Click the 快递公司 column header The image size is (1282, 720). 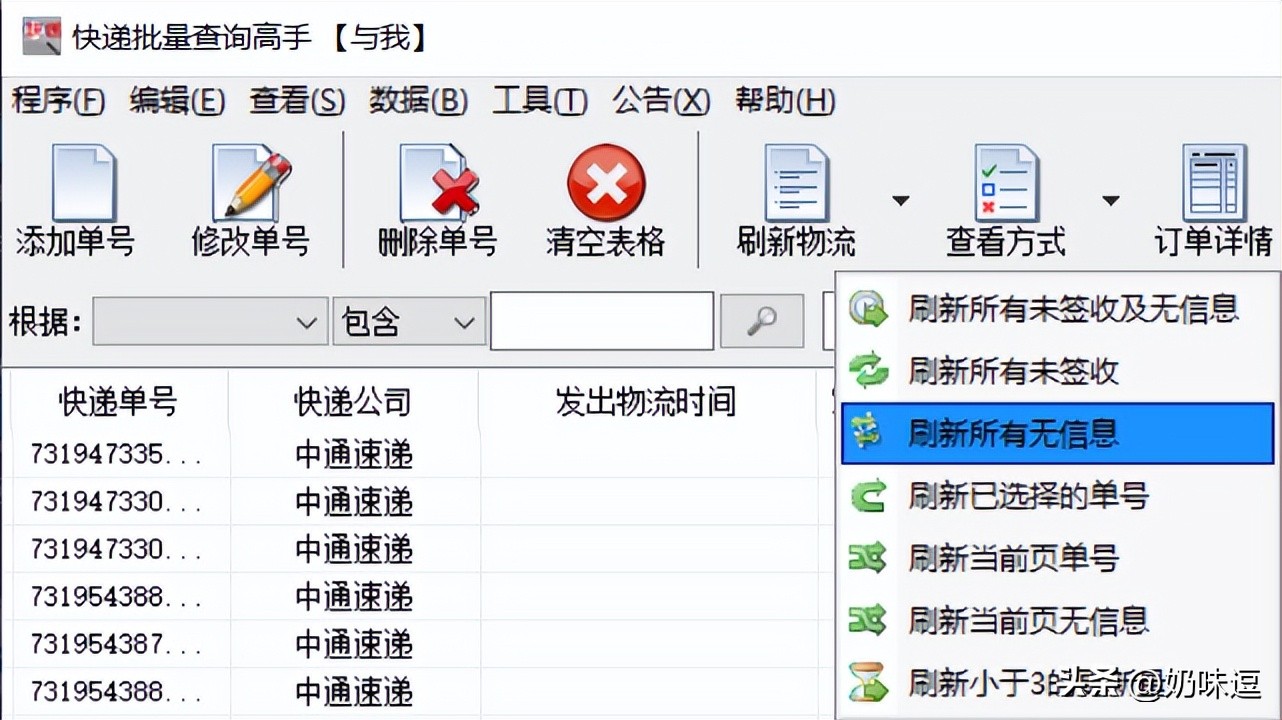353,402
